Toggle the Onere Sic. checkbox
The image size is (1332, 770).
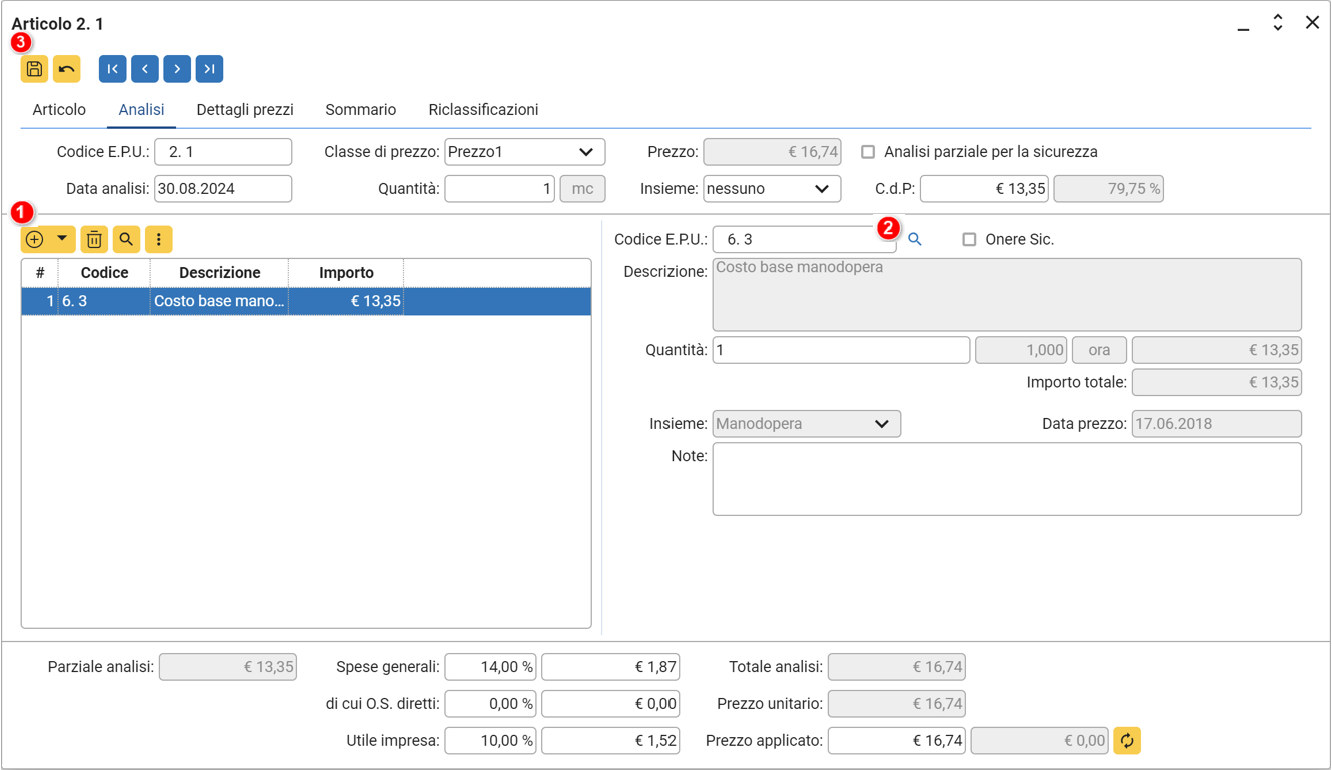click(x=969, y=240)
